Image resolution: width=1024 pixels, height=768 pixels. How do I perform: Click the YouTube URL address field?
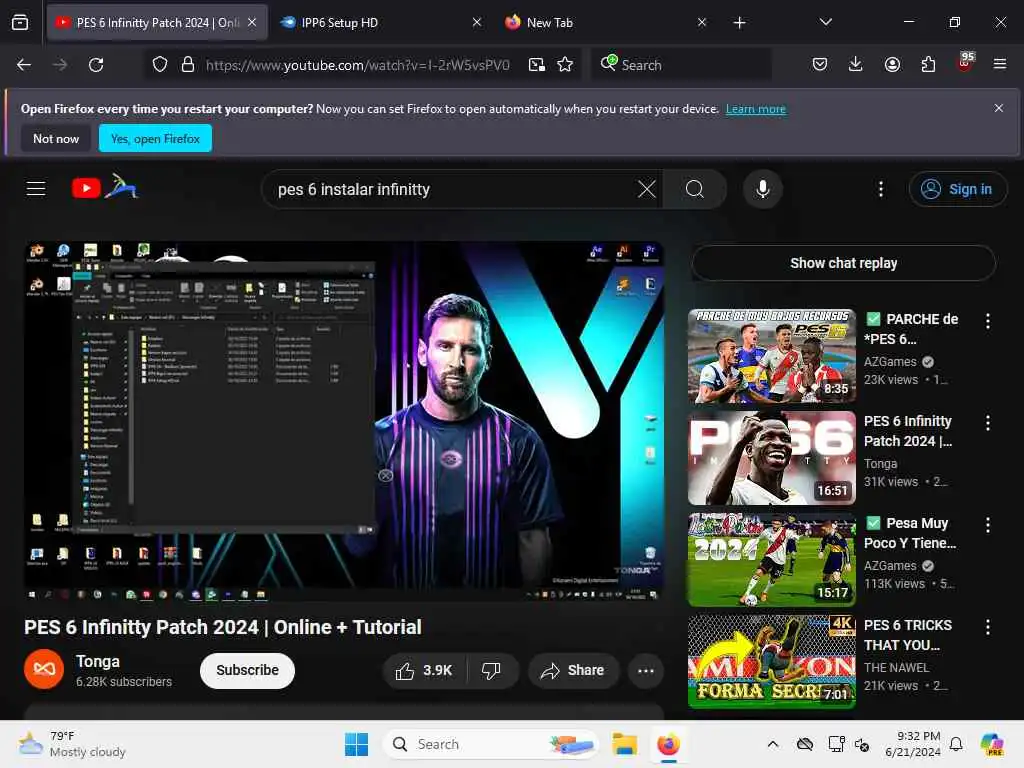point(357,65)
